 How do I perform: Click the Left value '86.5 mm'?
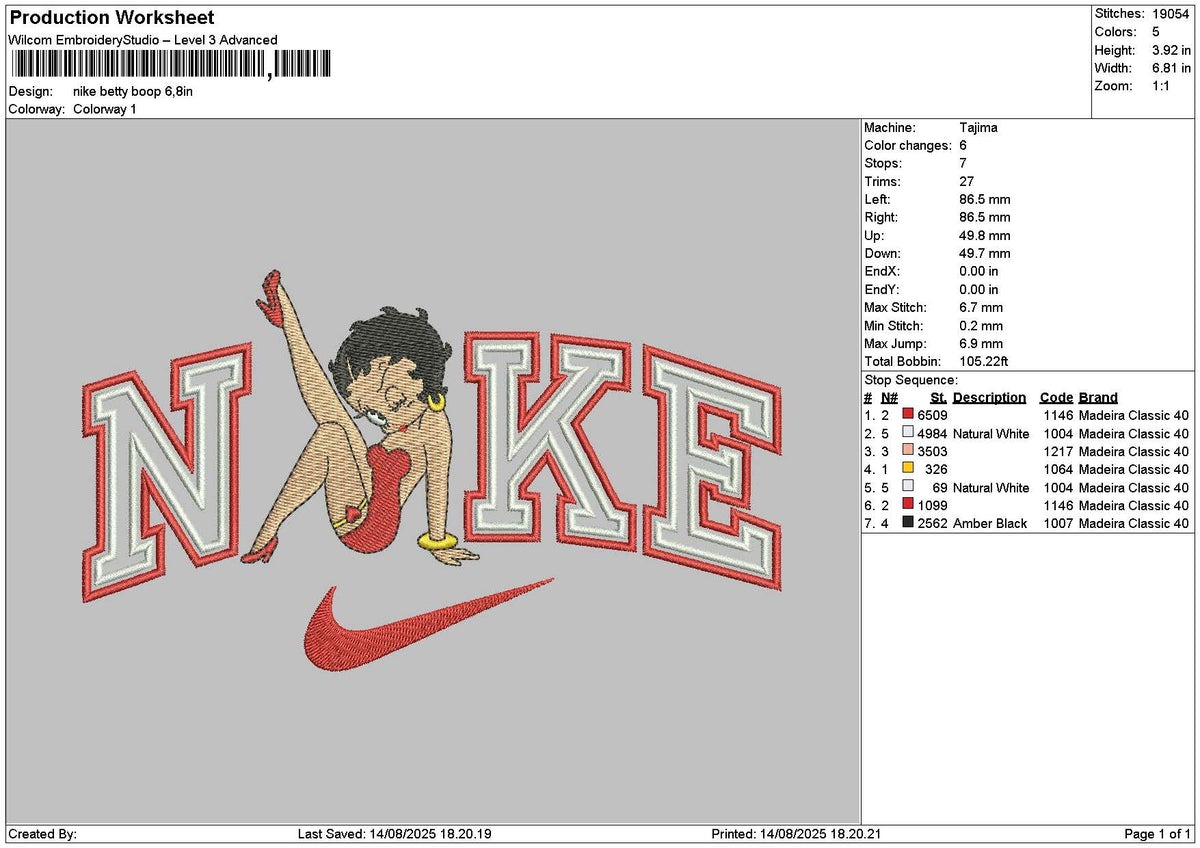click(x=985, y=199)
